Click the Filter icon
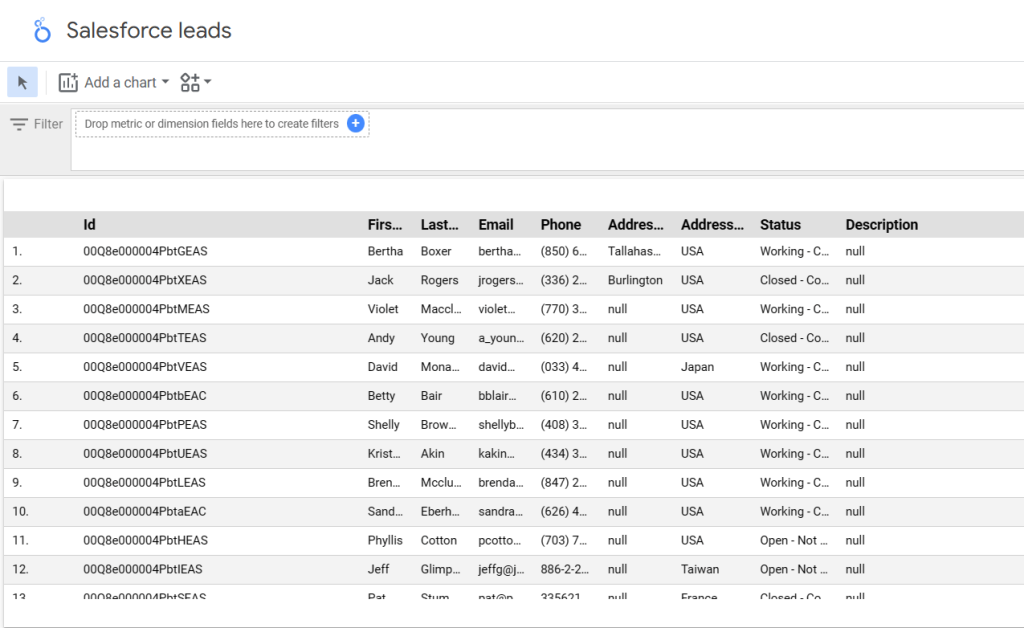This screenshot has height=628, width=1024. coord(19,124)
